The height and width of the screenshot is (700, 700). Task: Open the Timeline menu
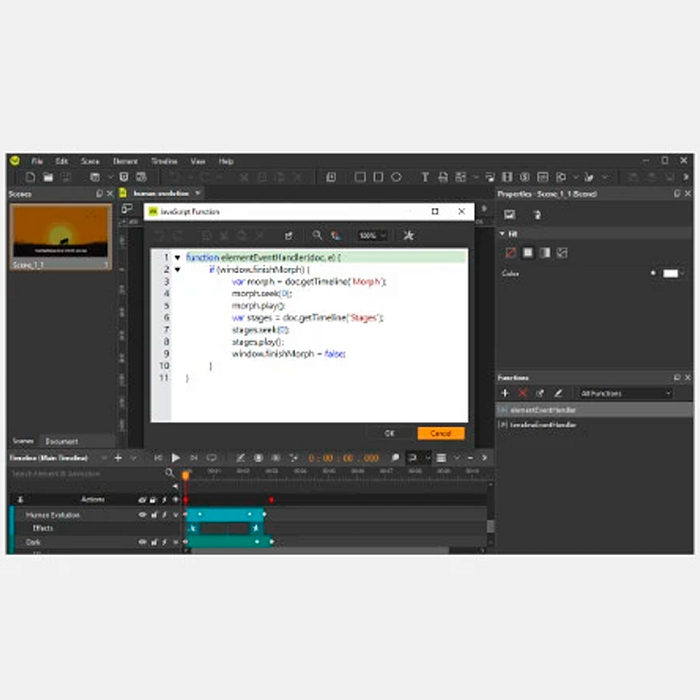click(x=164, y=161)
